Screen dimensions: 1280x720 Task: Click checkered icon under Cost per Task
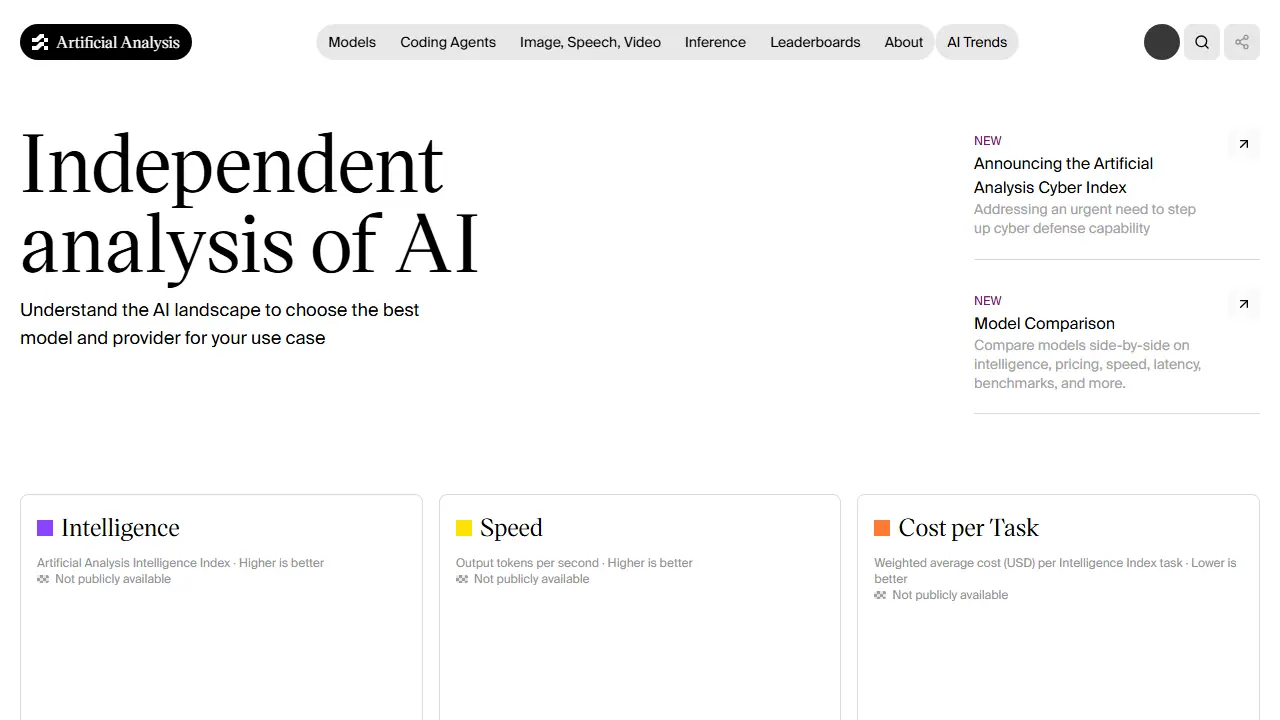click(x=880, y=595)
